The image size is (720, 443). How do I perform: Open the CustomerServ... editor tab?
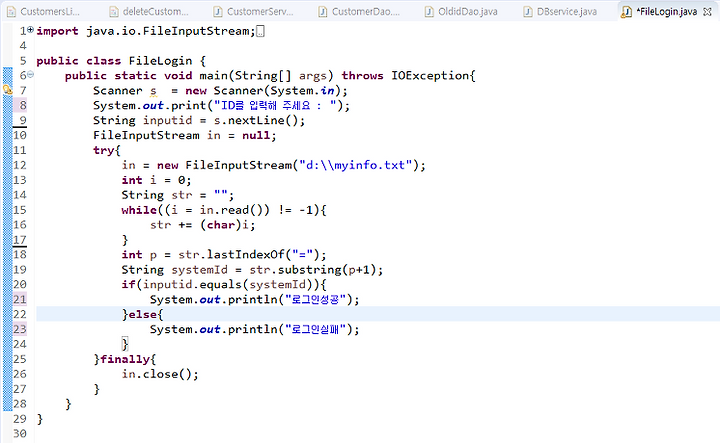pos(254,11)
